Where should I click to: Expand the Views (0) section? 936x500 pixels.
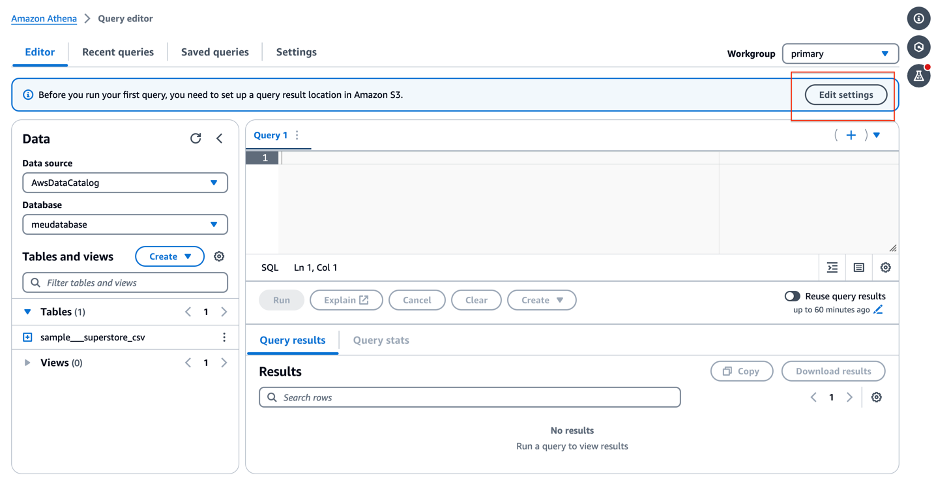pos(27,362)
